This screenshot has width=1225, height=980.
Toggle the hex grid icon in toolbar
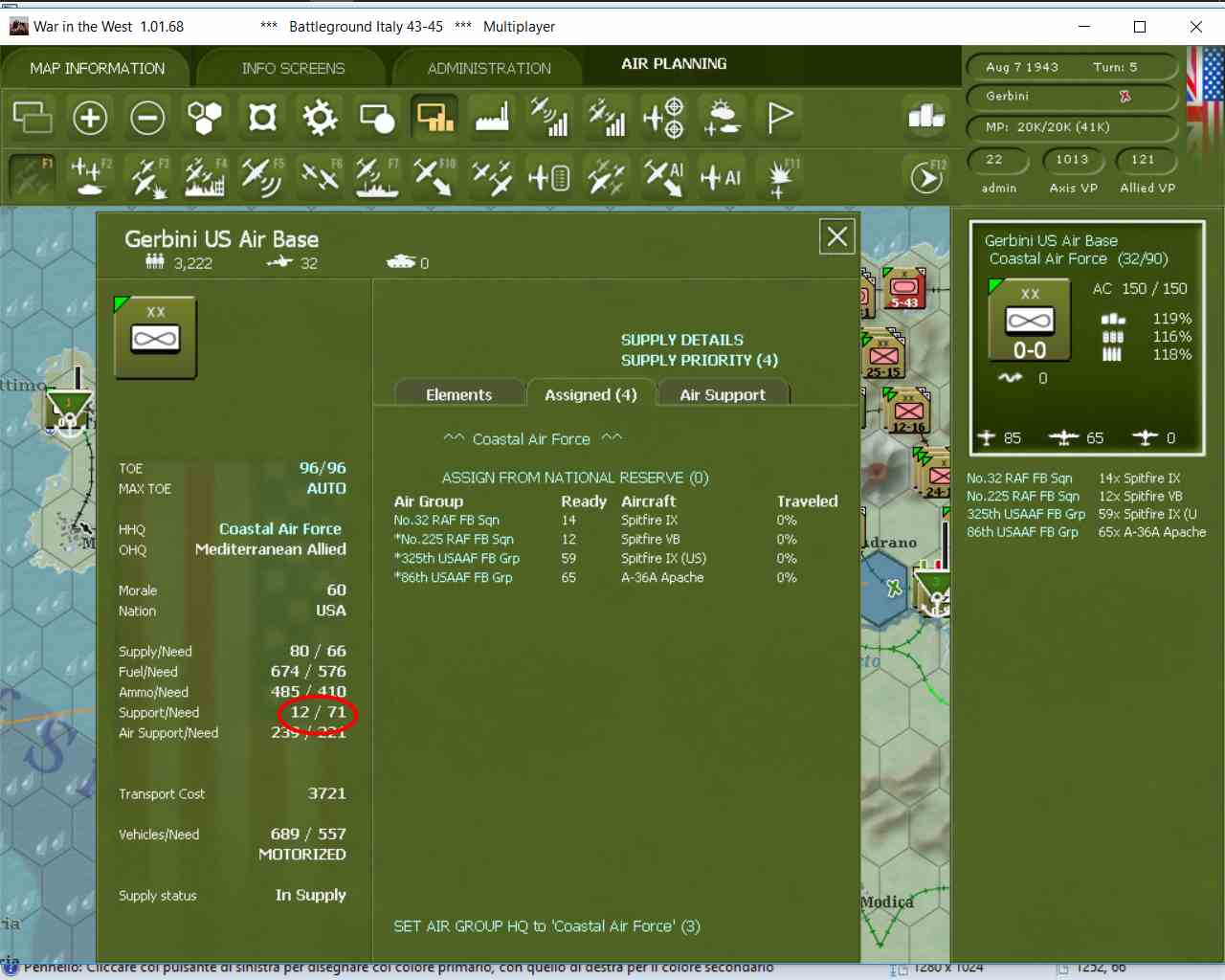pyautogui.click(x=205, y=118)
